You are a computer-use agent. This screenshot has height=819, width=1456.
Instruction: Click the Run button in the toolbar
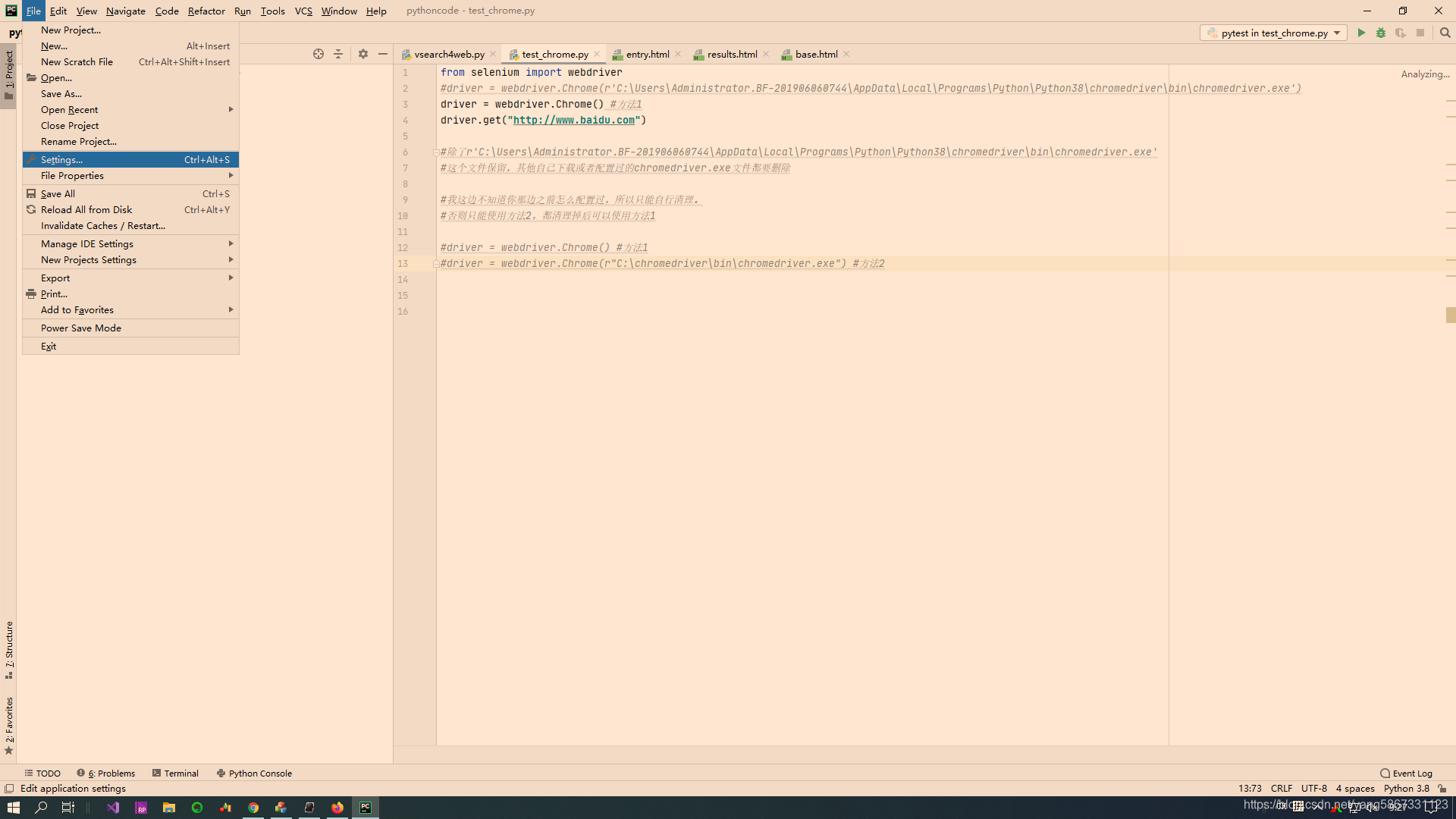1361,33
